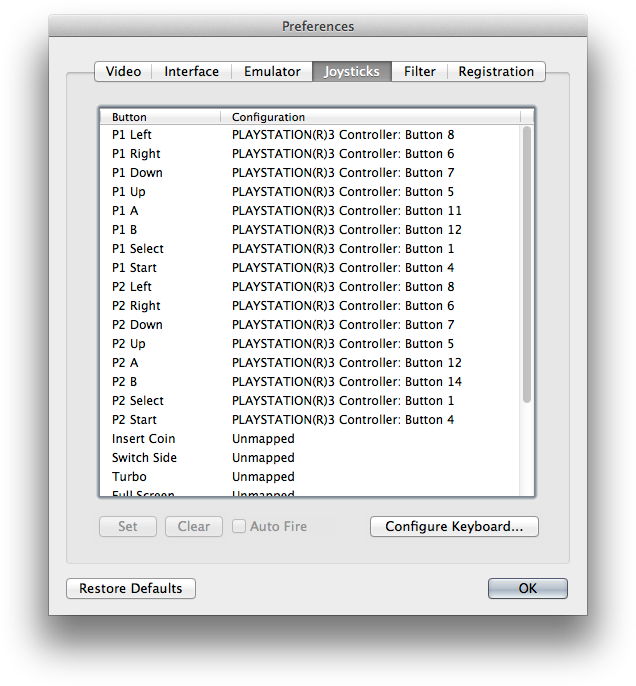Enable the Auto Fire checkbox
This screenshot has height=686, width=636.
tap(239, 526)
